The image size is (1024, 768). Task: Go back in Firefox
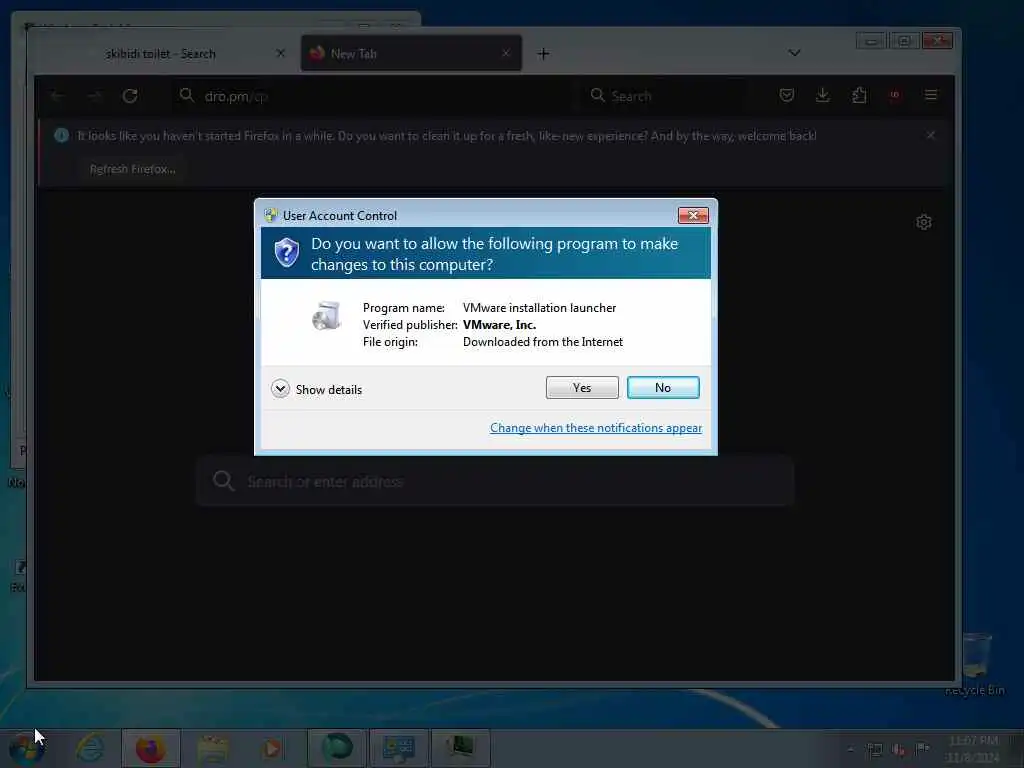(x=57, y=96)
